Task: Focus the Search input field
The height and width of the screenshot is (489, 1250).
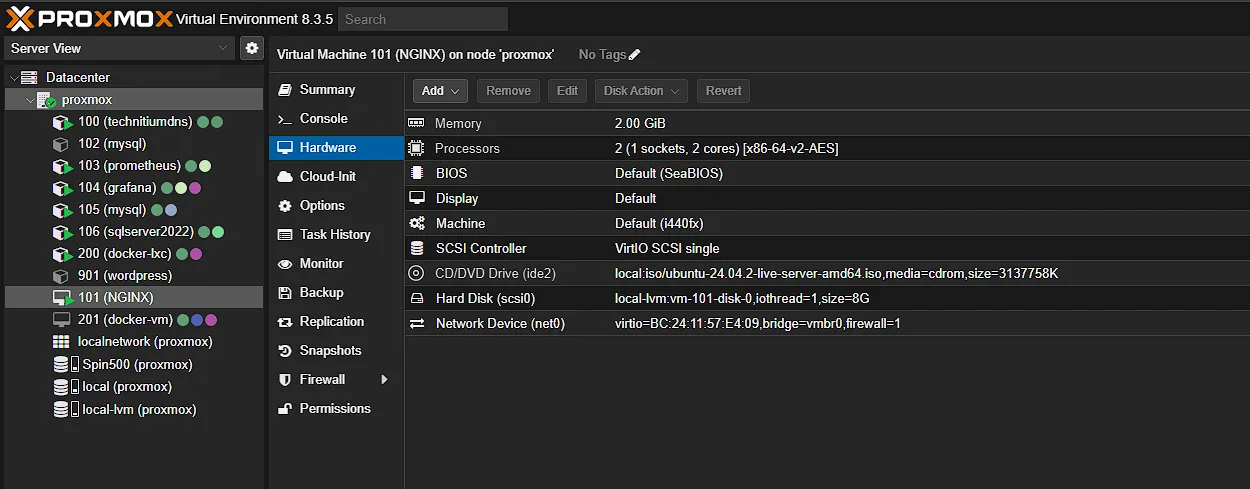Action: pos(423,19)
